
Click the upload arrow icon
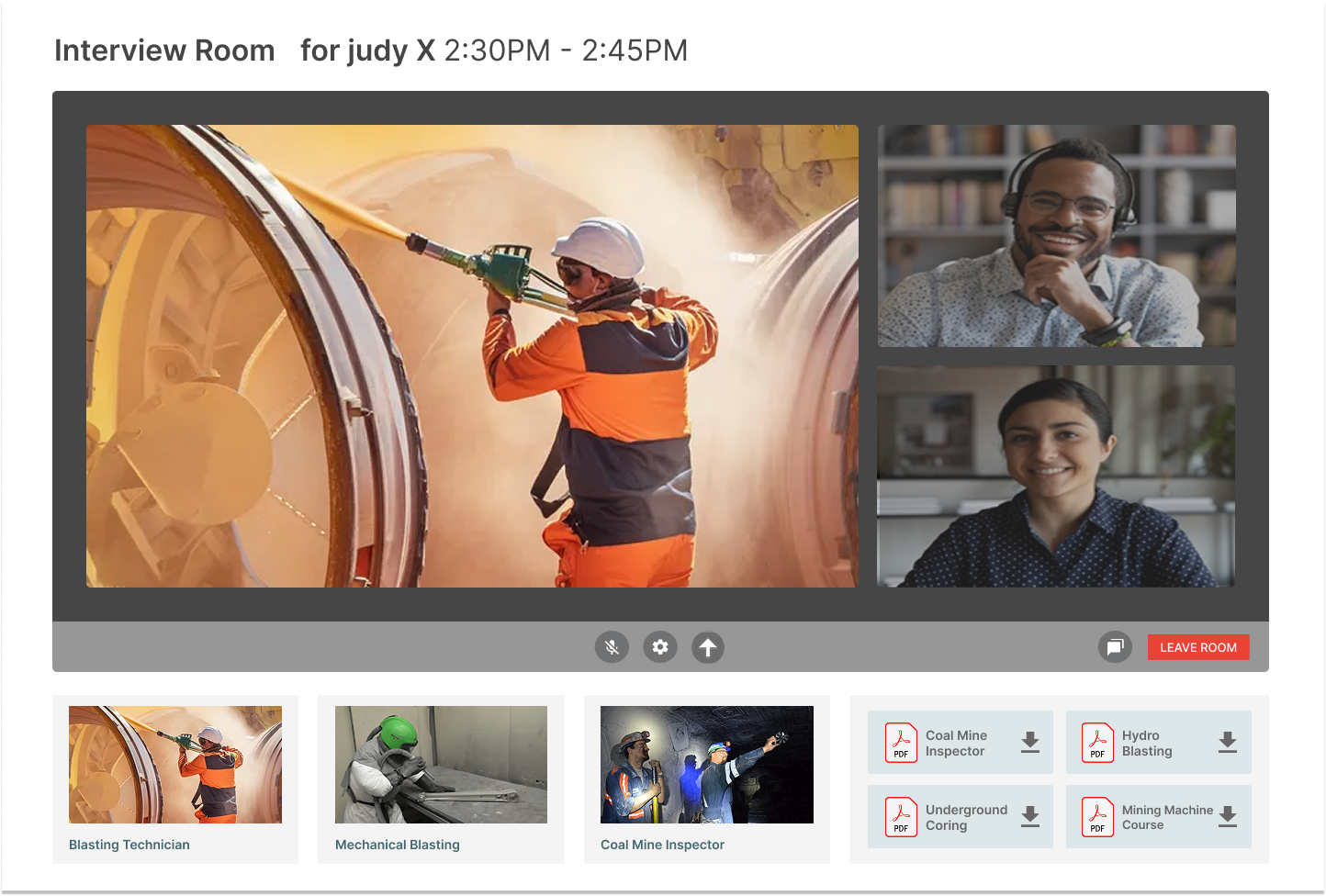click(x=708, y=647)
